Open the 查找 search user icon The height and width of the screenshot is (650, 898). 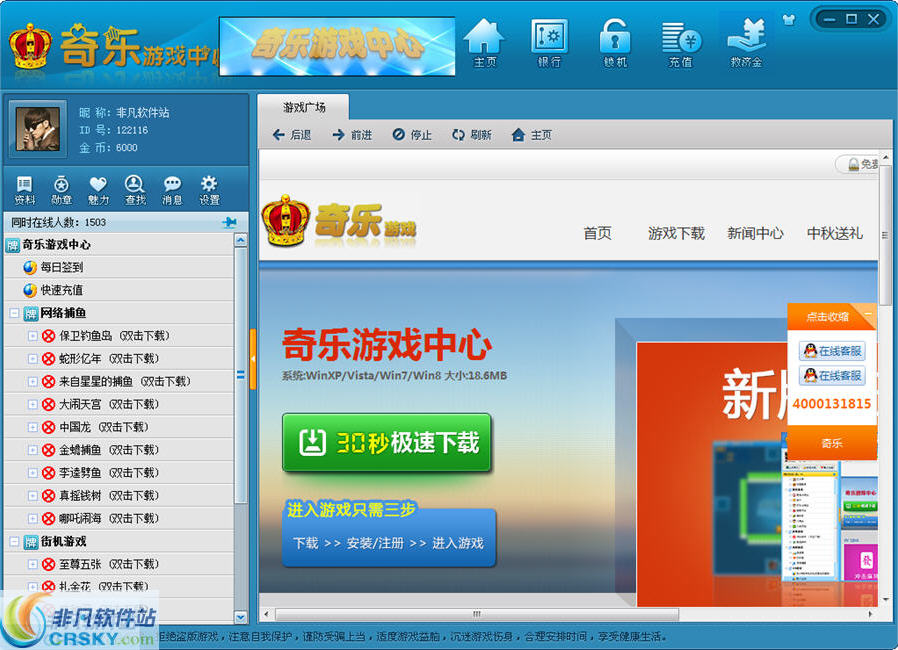135,190
